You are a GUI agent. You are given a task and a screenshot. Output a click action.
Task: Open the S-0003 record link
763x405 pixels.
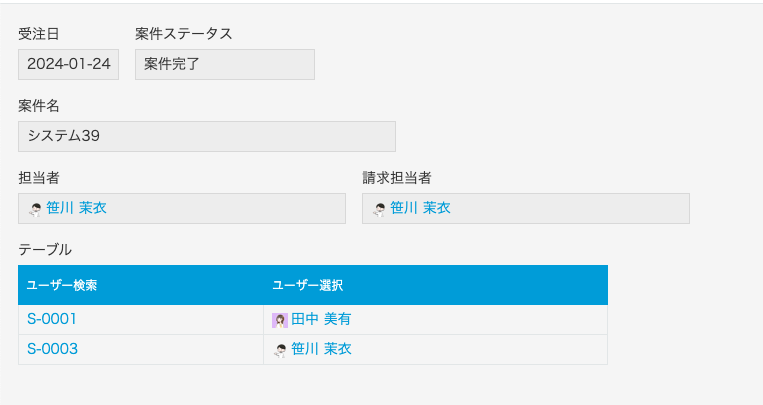[x=53, y=349]
